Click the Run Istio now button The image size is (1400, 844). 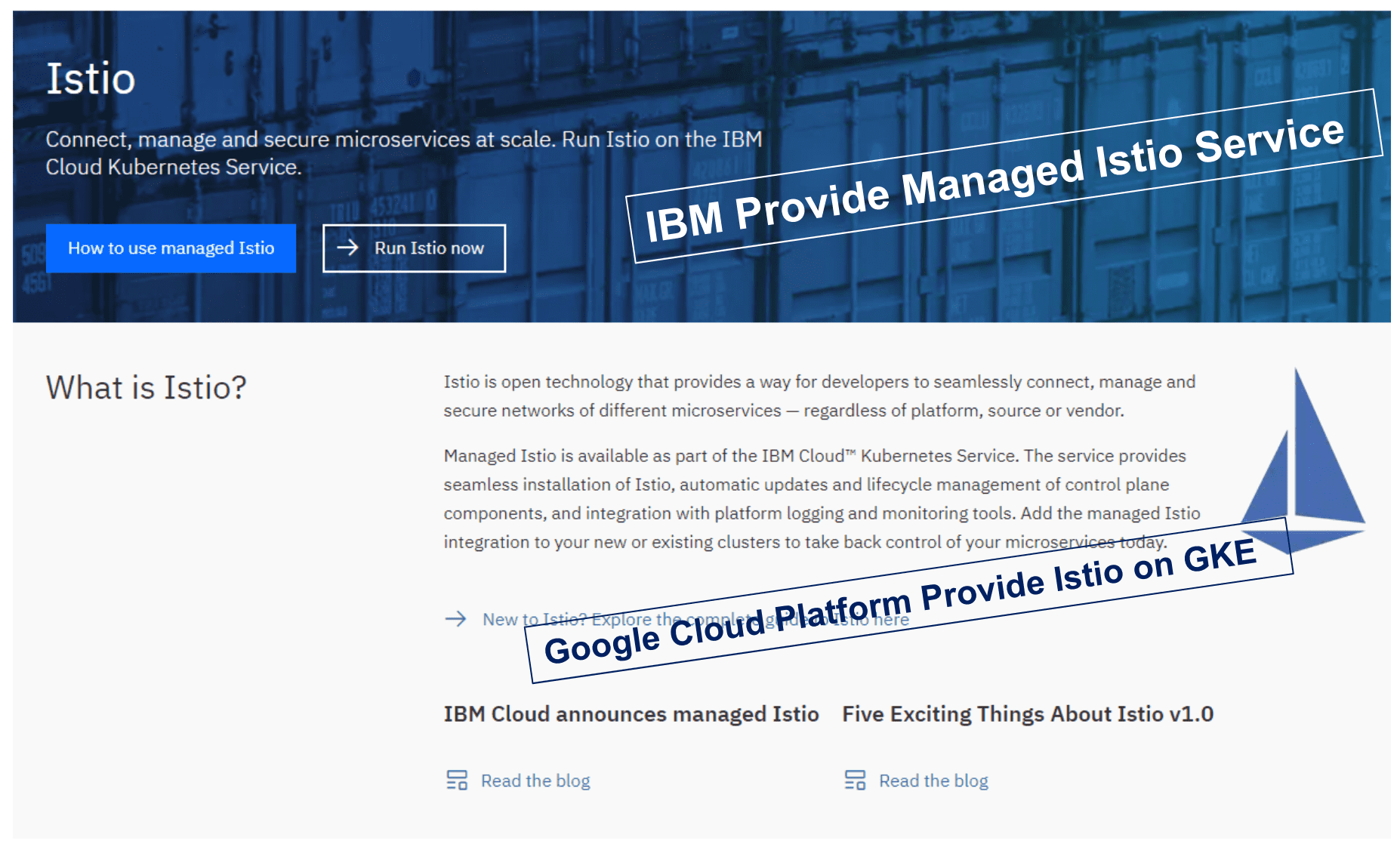[414, 248]
